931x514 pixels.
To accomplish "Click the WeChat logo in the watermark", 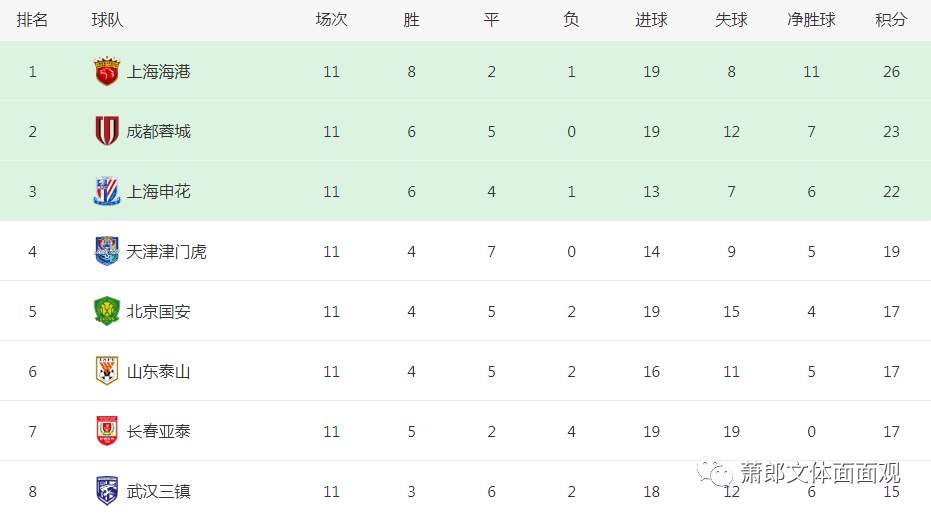I will click(715, 472).
